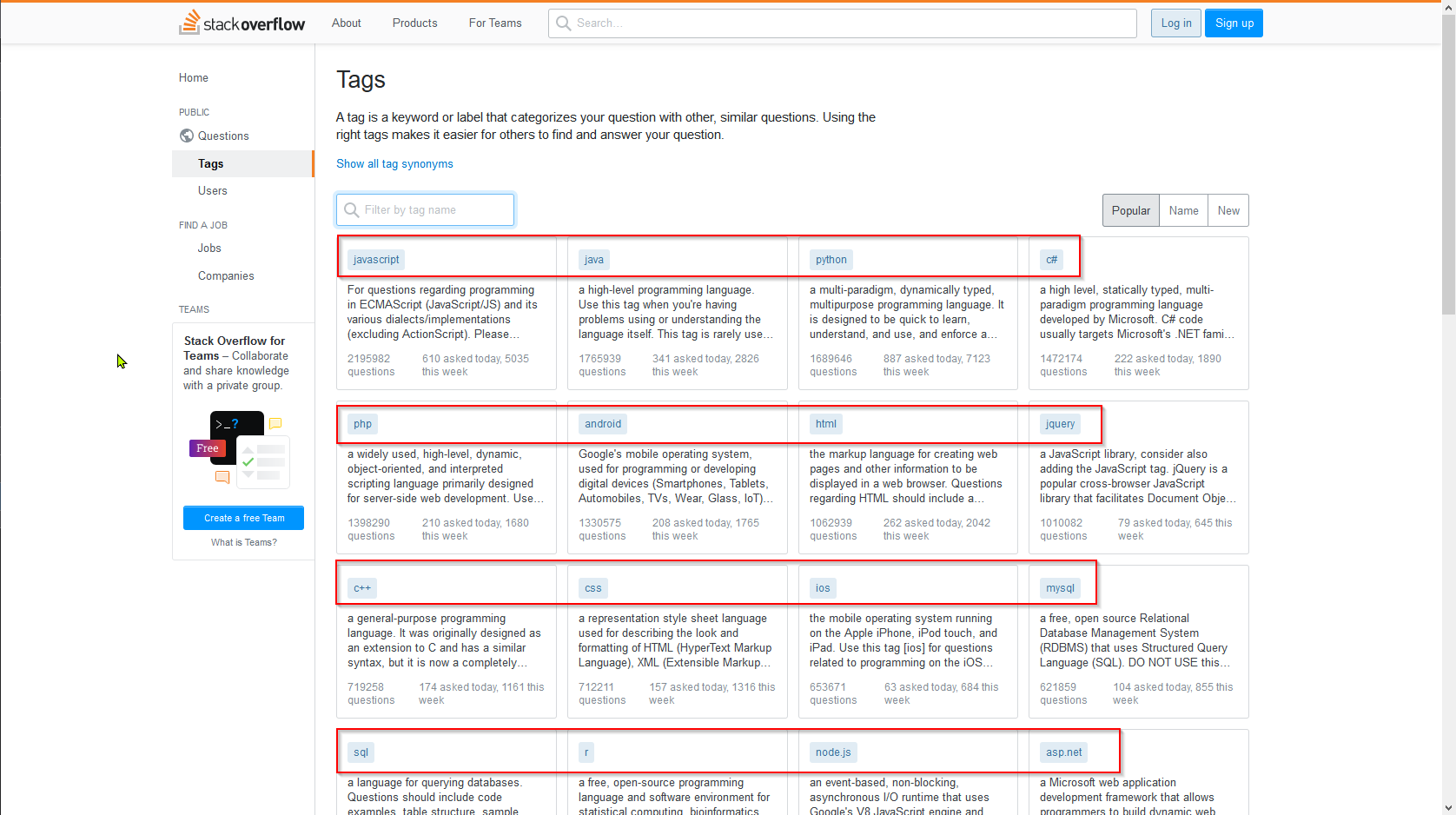Open the mysql tag
This screenshot has height=815, width=1456.
point(1060,588)
